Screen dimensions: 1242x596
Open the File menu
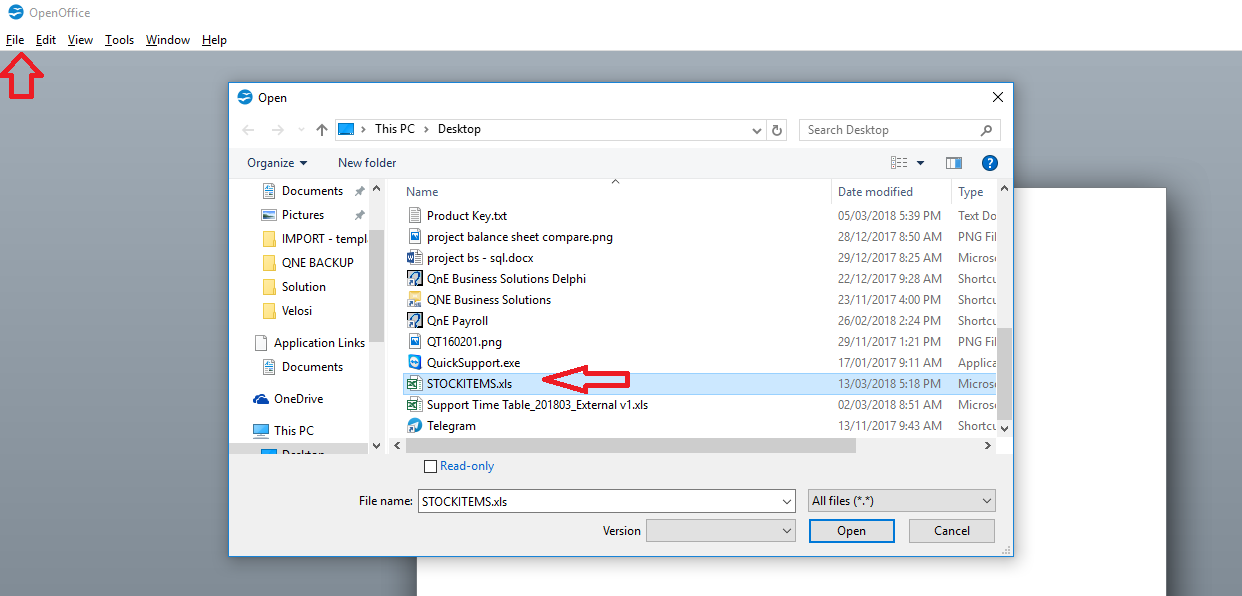click(x=15, y=40)
